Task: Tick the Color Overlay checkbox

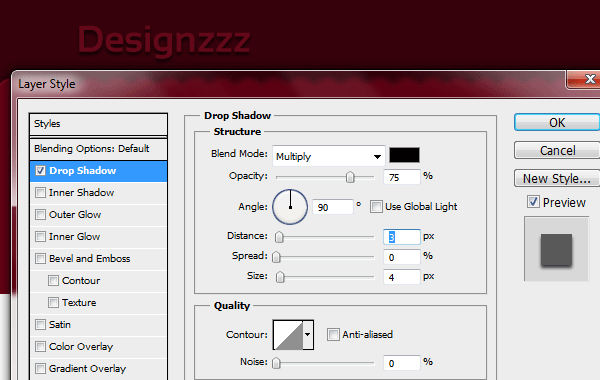Action: 40,347
